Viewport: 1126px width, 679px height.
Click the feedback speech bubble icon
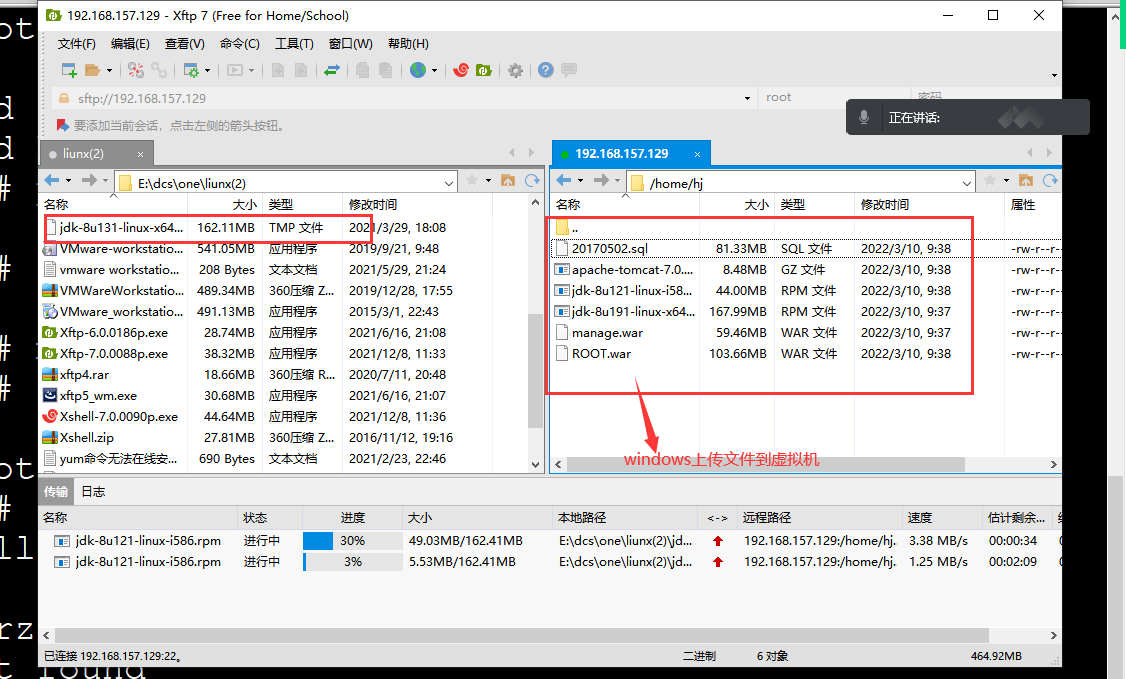(x=569, y=70)
